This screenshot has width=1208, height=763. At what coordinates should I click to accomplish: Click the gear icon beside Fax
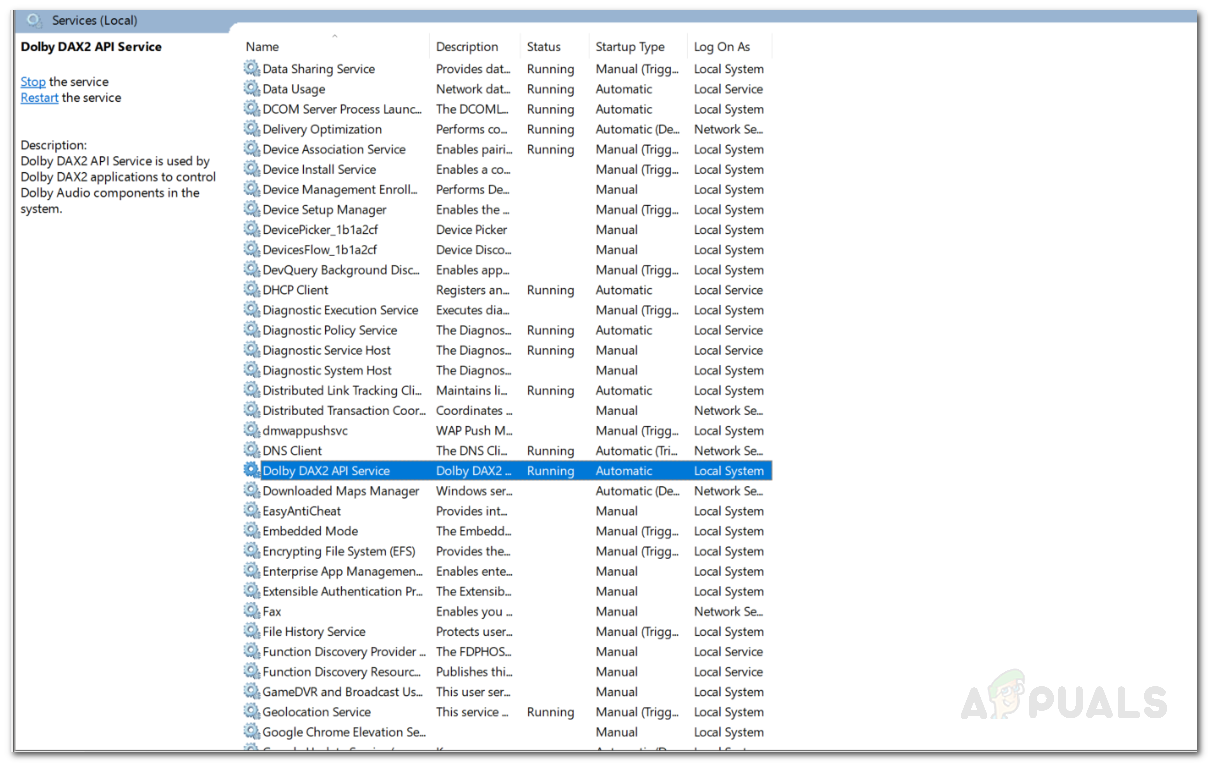[x=252, y=611]
